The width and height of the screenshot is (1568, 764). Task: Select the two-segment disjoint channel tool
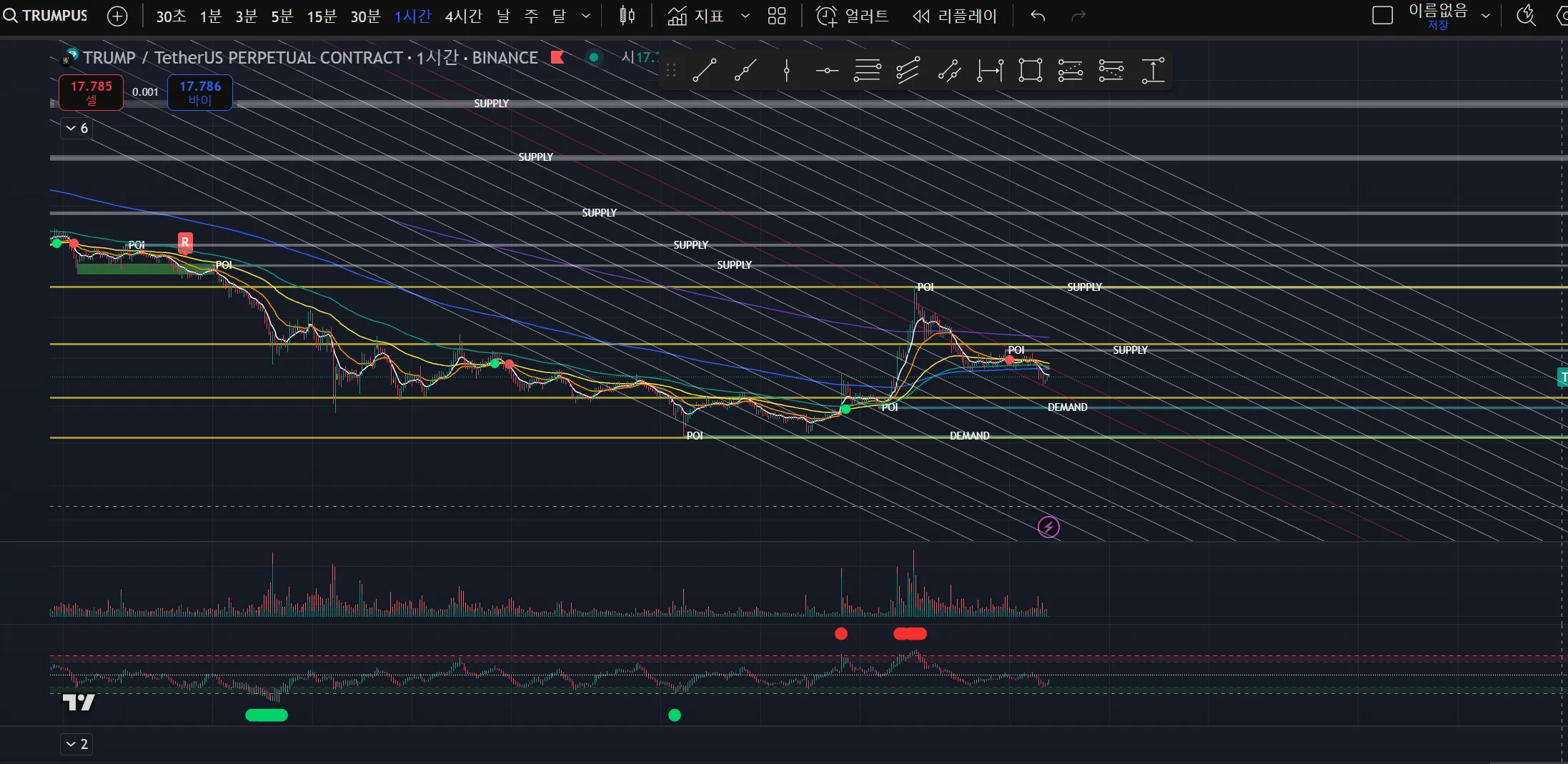949,71
